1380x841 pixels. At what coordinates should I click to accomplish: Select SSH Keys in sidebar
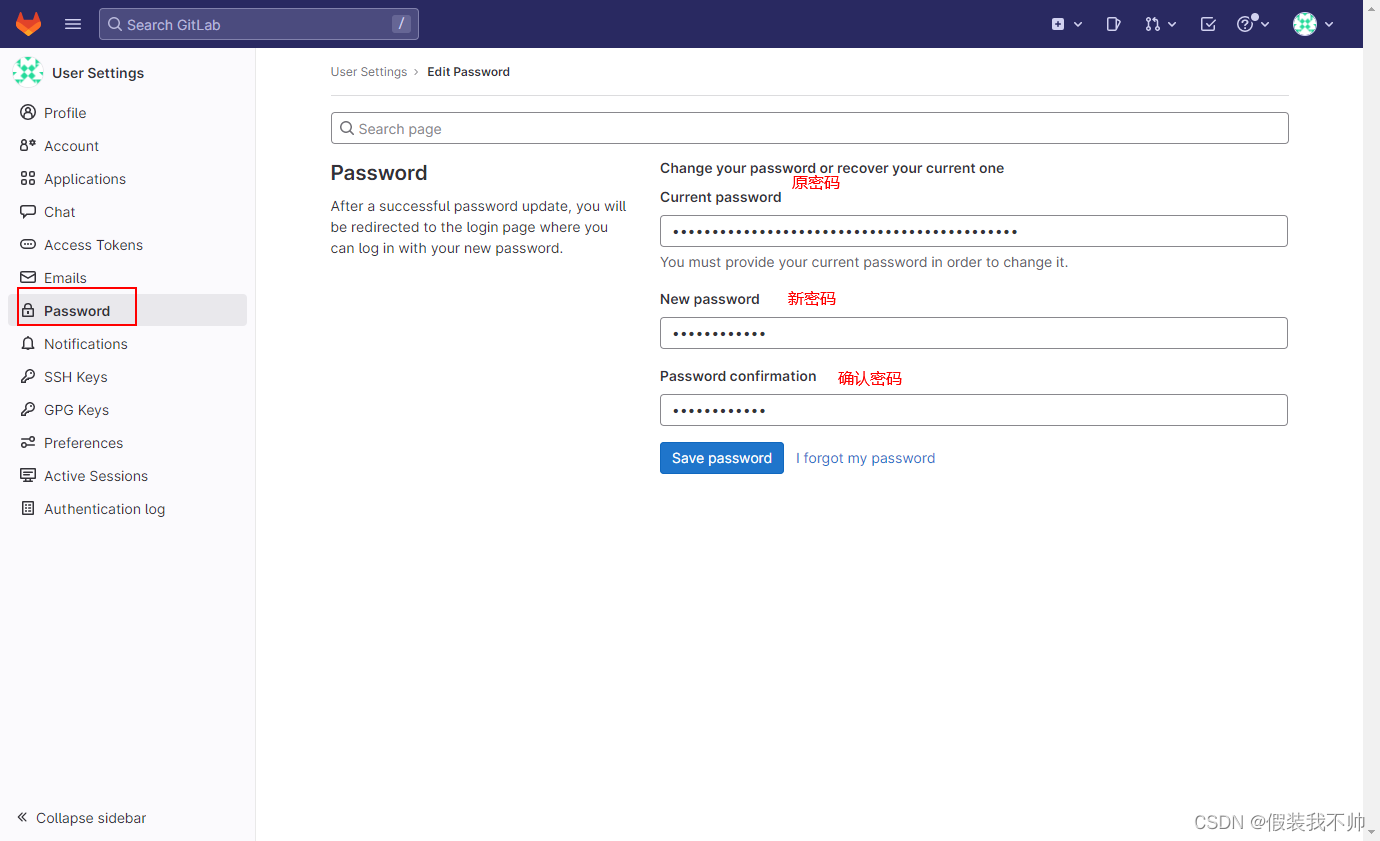click(127, 376)
